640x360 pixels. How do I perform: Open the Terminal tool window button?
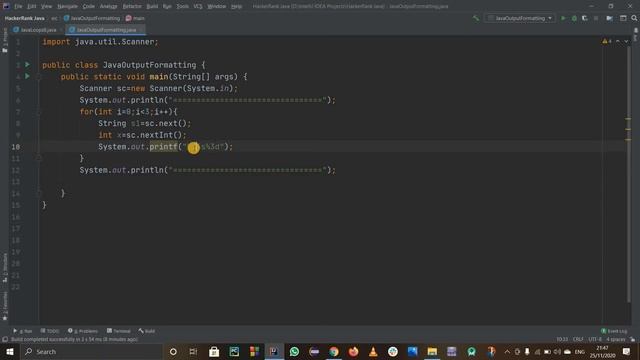pyautogui.click(x=118, y=331)
